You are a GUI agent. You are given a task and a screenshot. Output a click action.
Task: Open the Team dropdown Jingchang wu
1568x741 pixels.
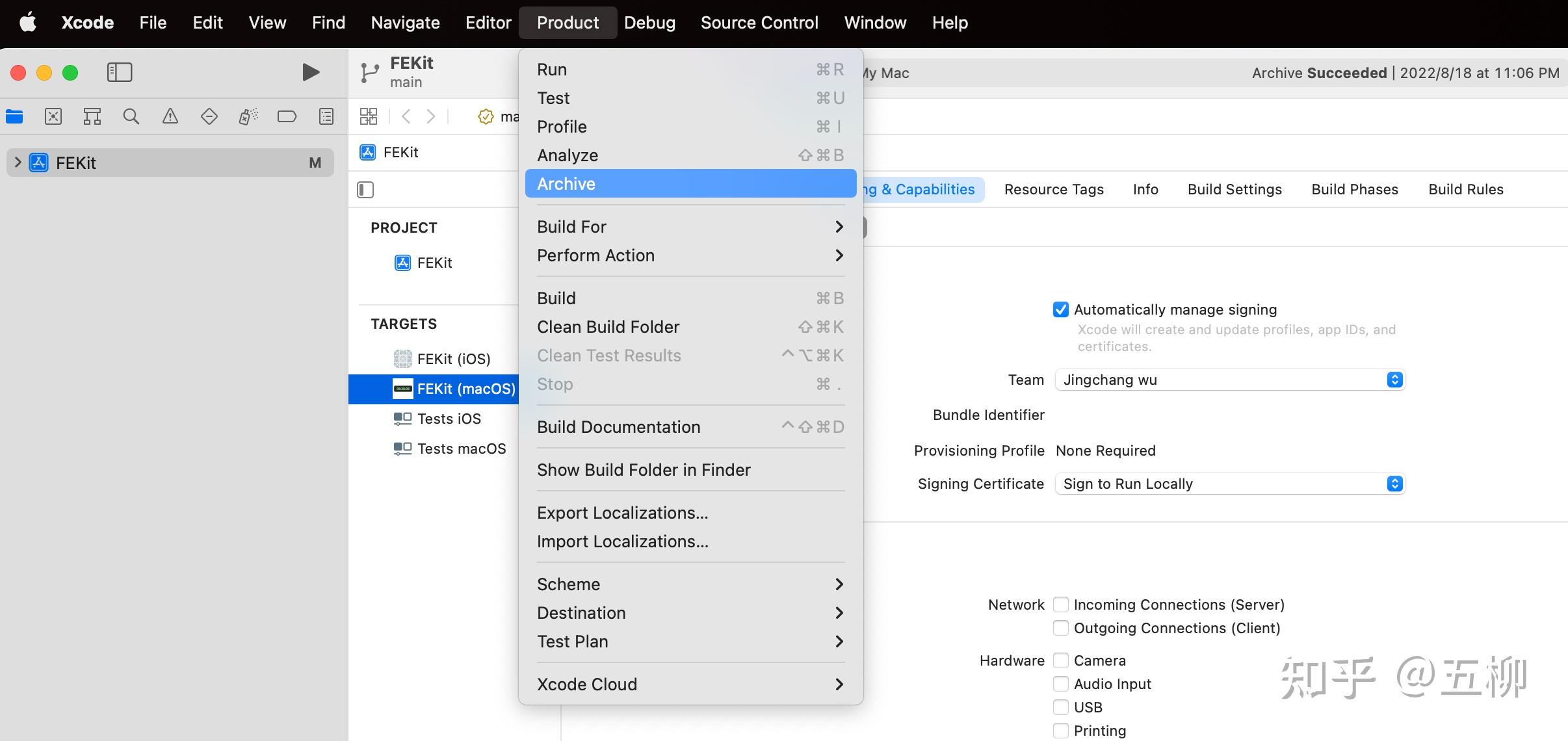pos(1229,380)
